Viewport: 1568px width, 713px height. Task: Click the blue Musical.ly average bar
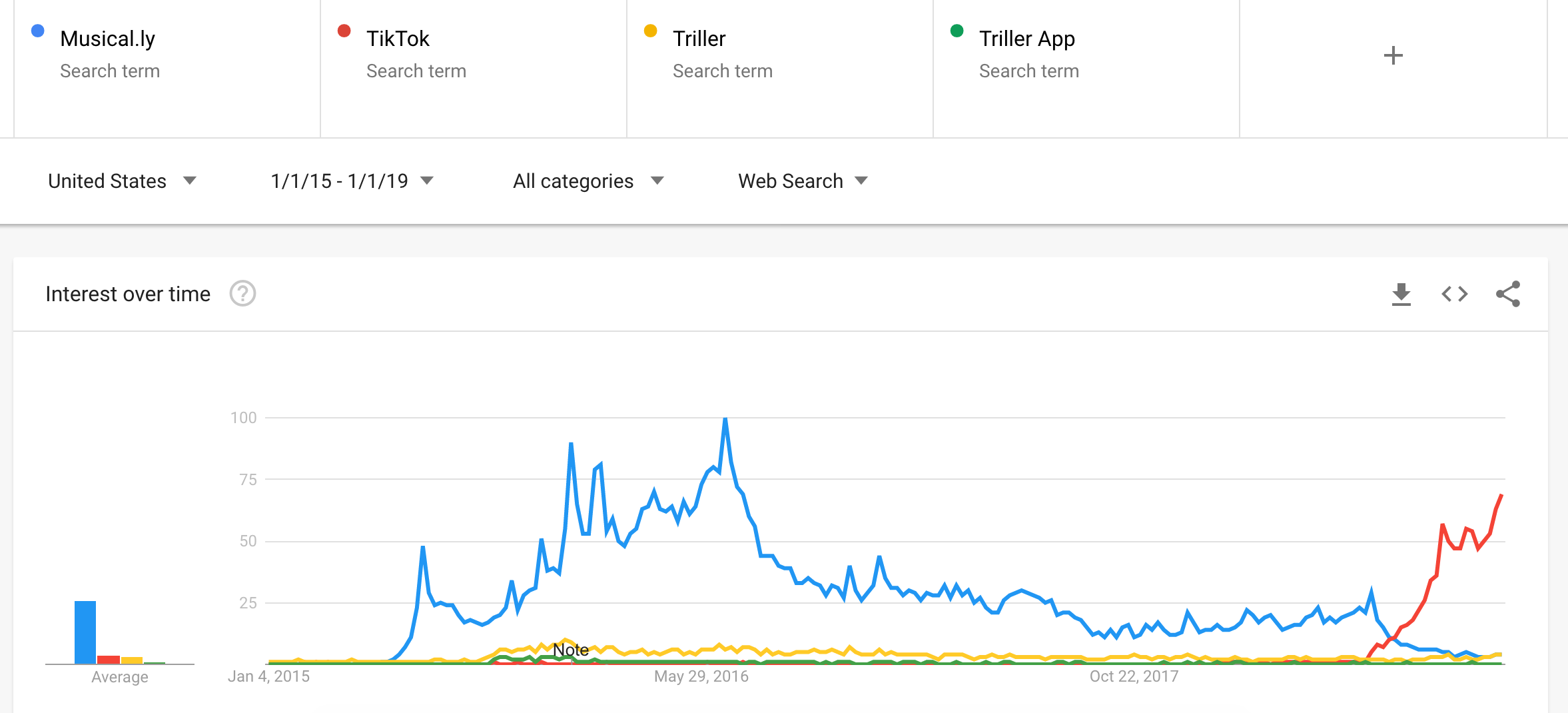[x=85, y=632]
